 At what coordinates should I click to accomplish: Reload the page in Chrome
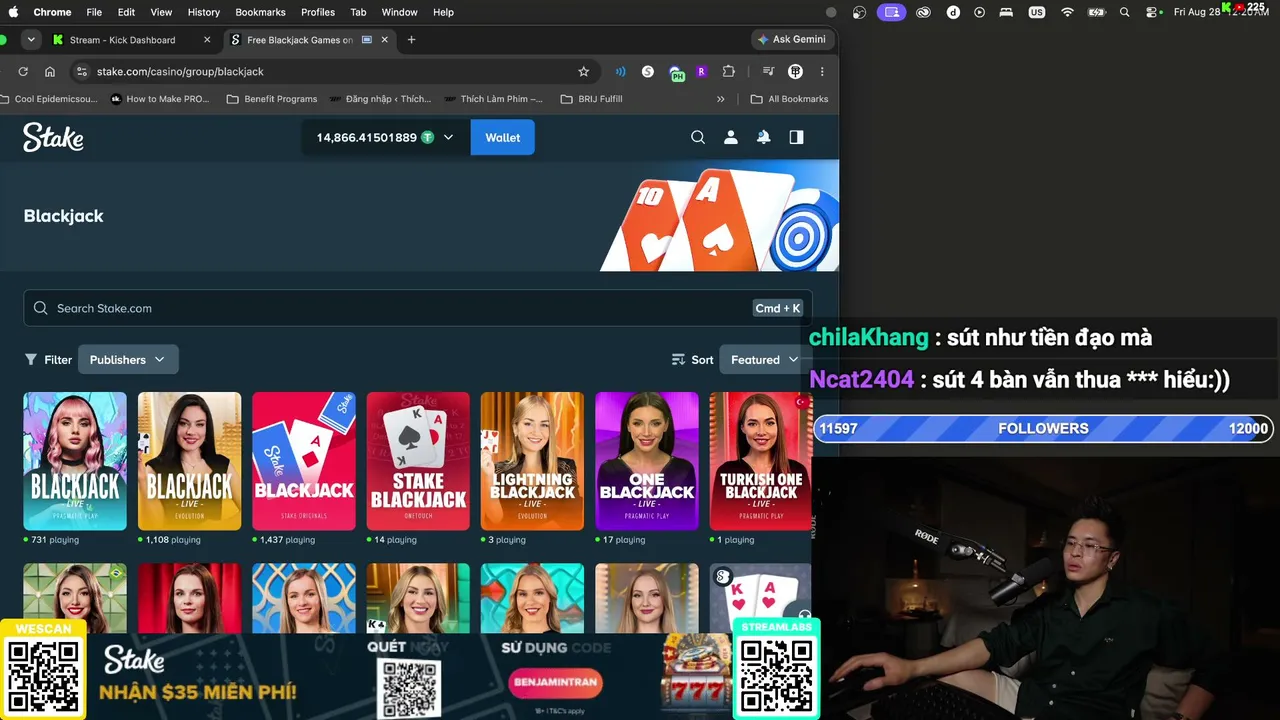(23, 71)
